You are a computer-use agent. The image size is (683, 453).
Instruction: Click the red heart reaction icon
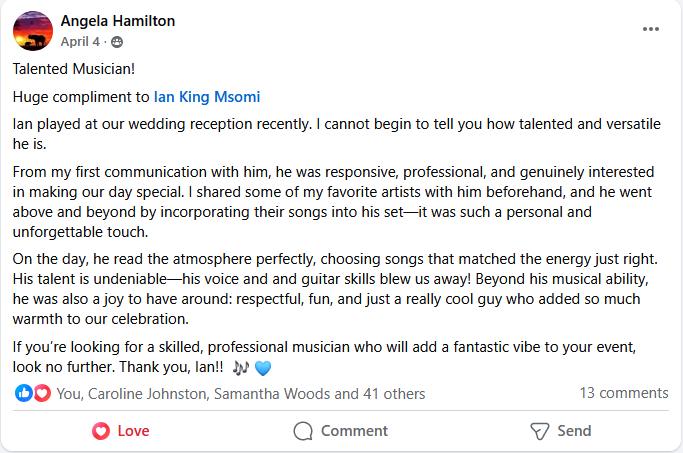tap(42, 393)
